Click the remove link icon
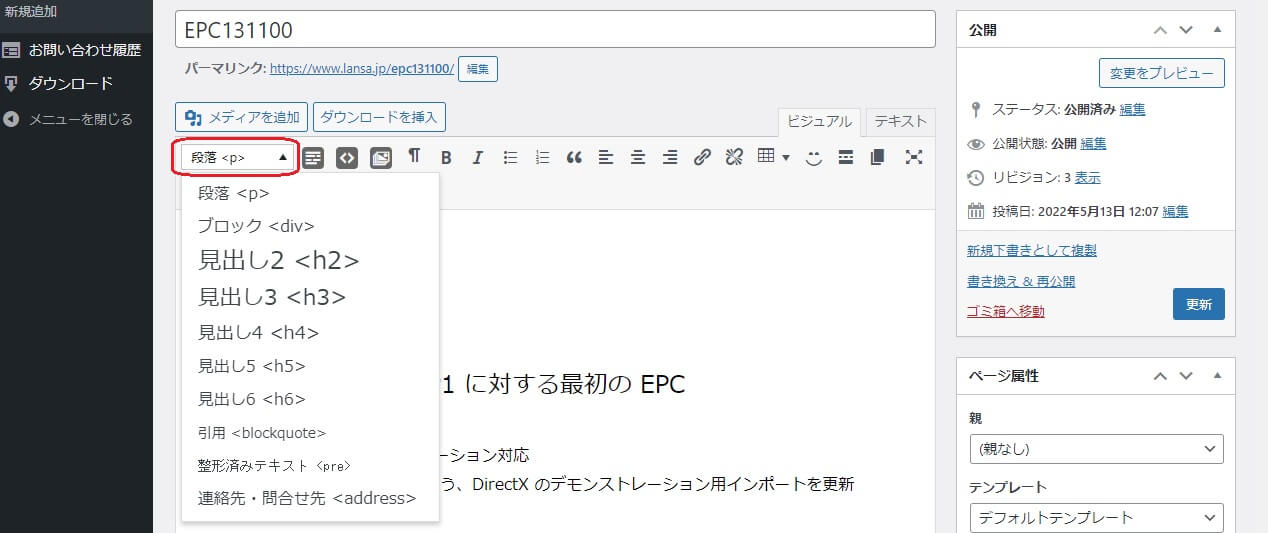The width and height of the screenshot is (1268, 533). [734, 157]
